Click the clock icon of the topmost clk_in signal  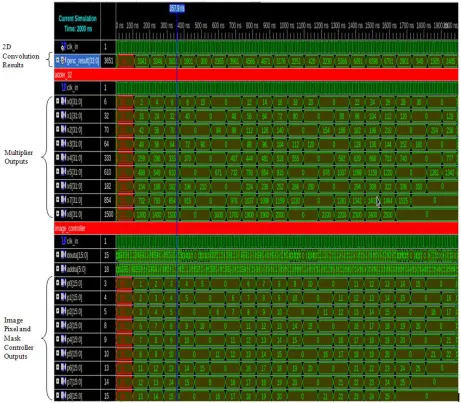(x=63, y=46)
